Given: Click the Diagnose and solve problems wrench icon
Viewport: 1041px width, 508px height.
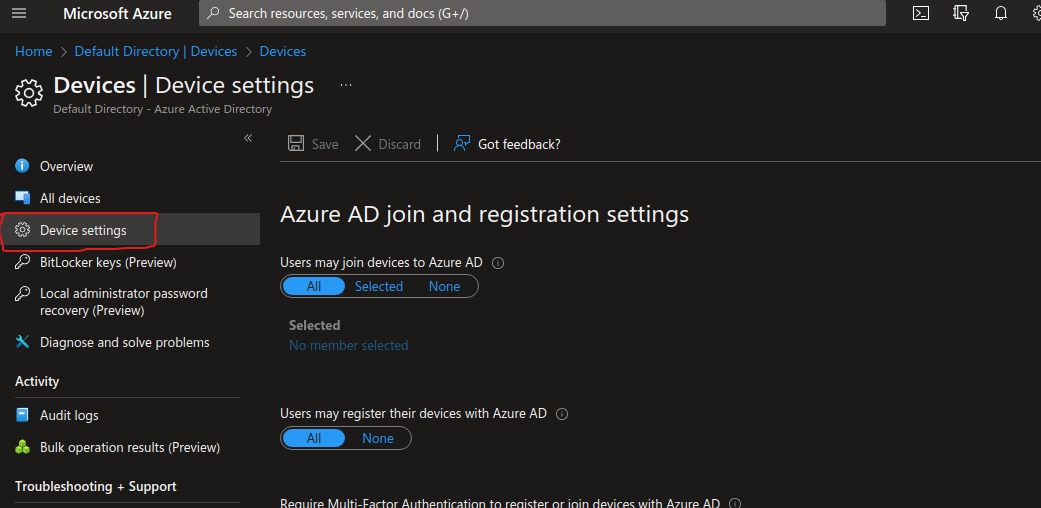Looking at the screenshot, I should (23, 342).
